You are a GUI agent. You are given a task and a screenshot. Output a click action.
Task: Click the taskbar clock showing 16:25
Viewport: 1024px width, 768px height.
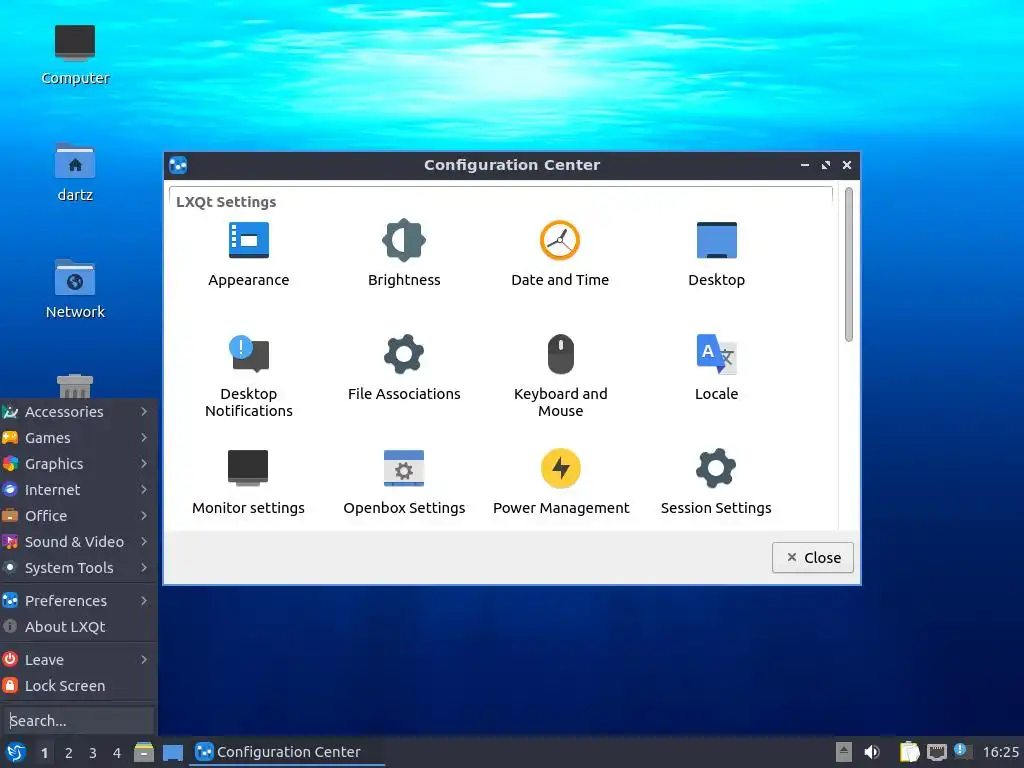click(x=1000, y=752)
